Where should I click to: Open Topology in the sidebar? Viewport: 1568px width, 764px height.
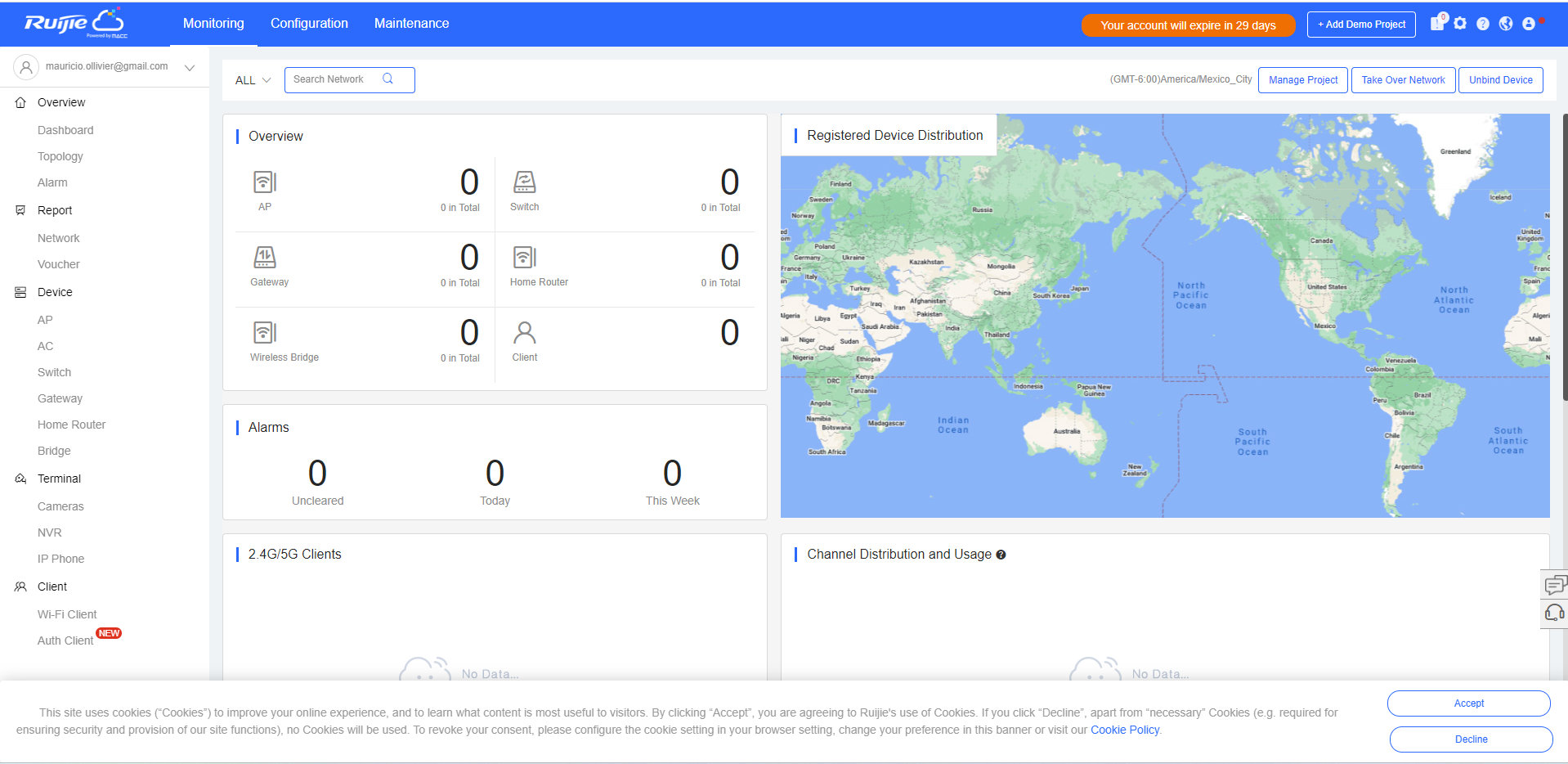[x=60, y=156]
